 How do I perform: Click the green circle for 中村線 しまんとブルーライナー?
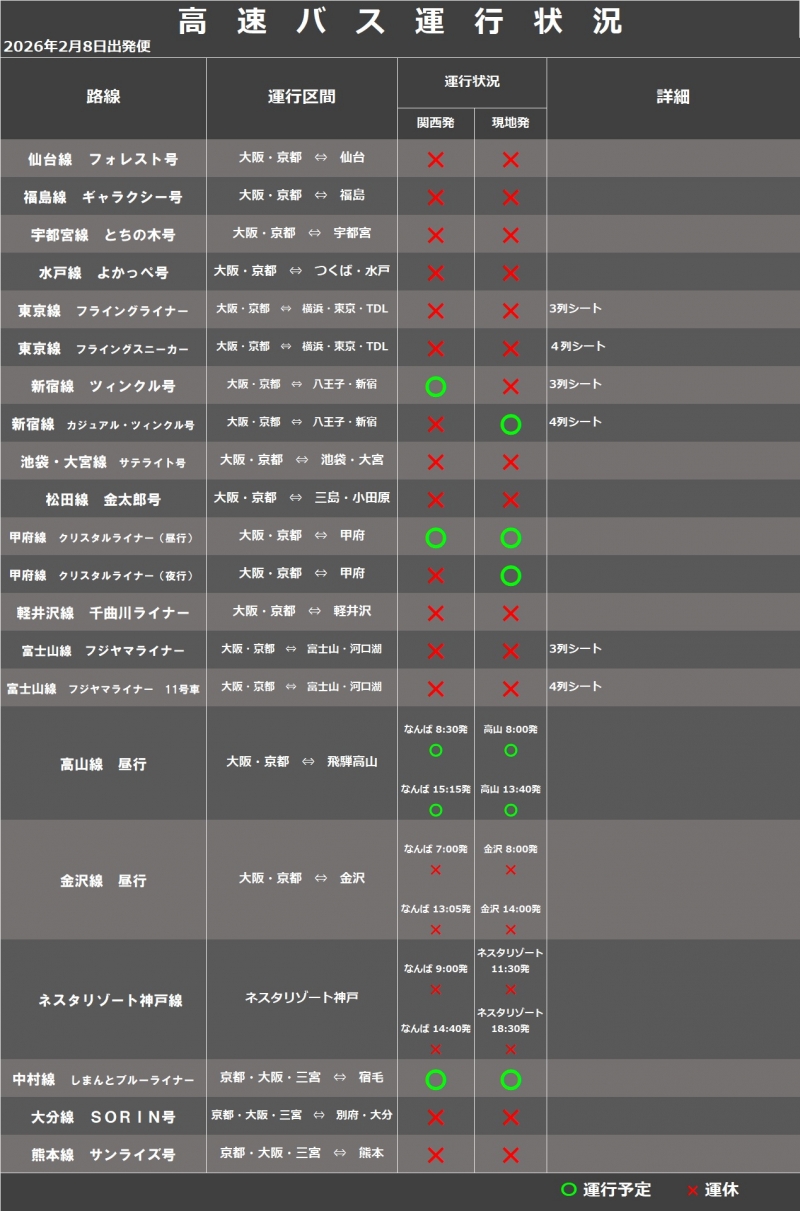[x=434, y=1078]
